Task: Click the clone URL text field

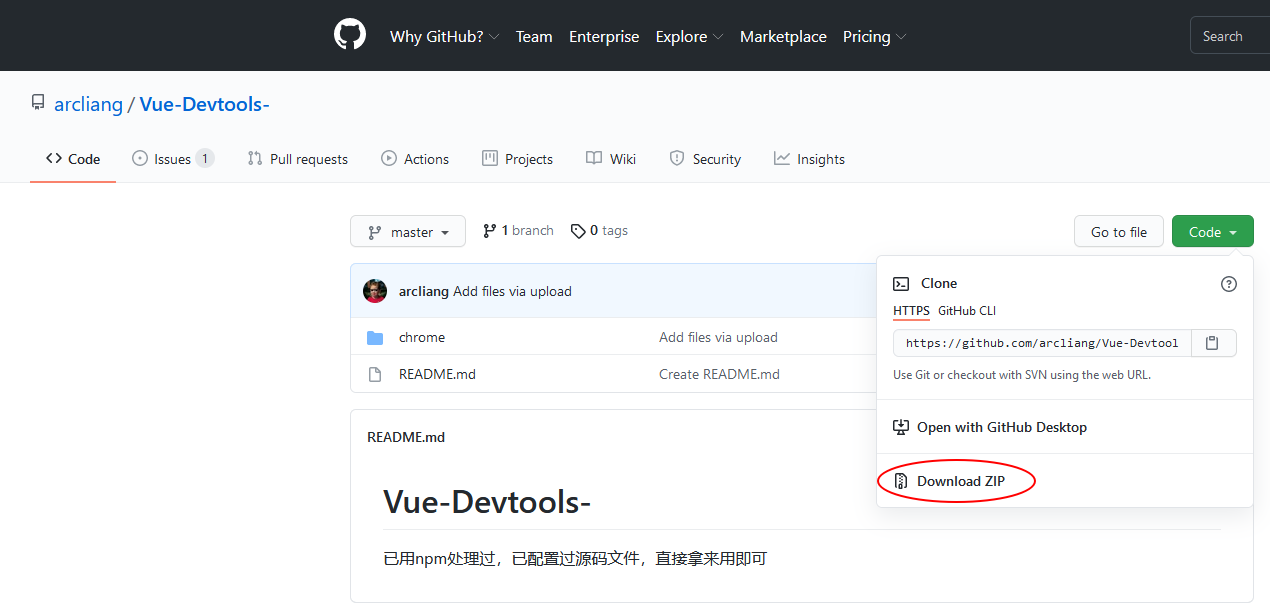Action: (x=1043, y=343)
